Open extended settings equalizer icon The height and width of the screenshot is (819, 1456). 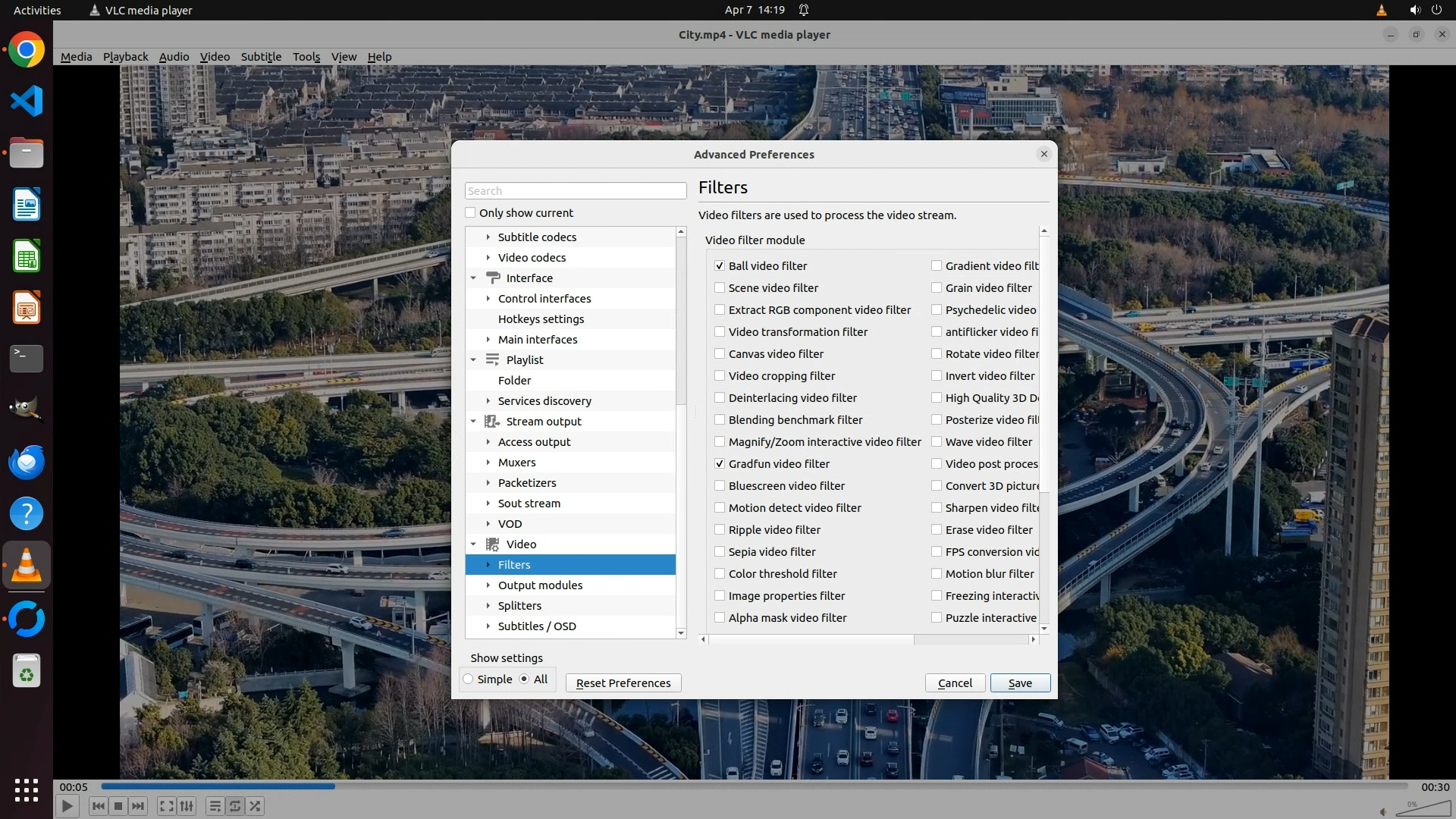click(x=187, y=806)
